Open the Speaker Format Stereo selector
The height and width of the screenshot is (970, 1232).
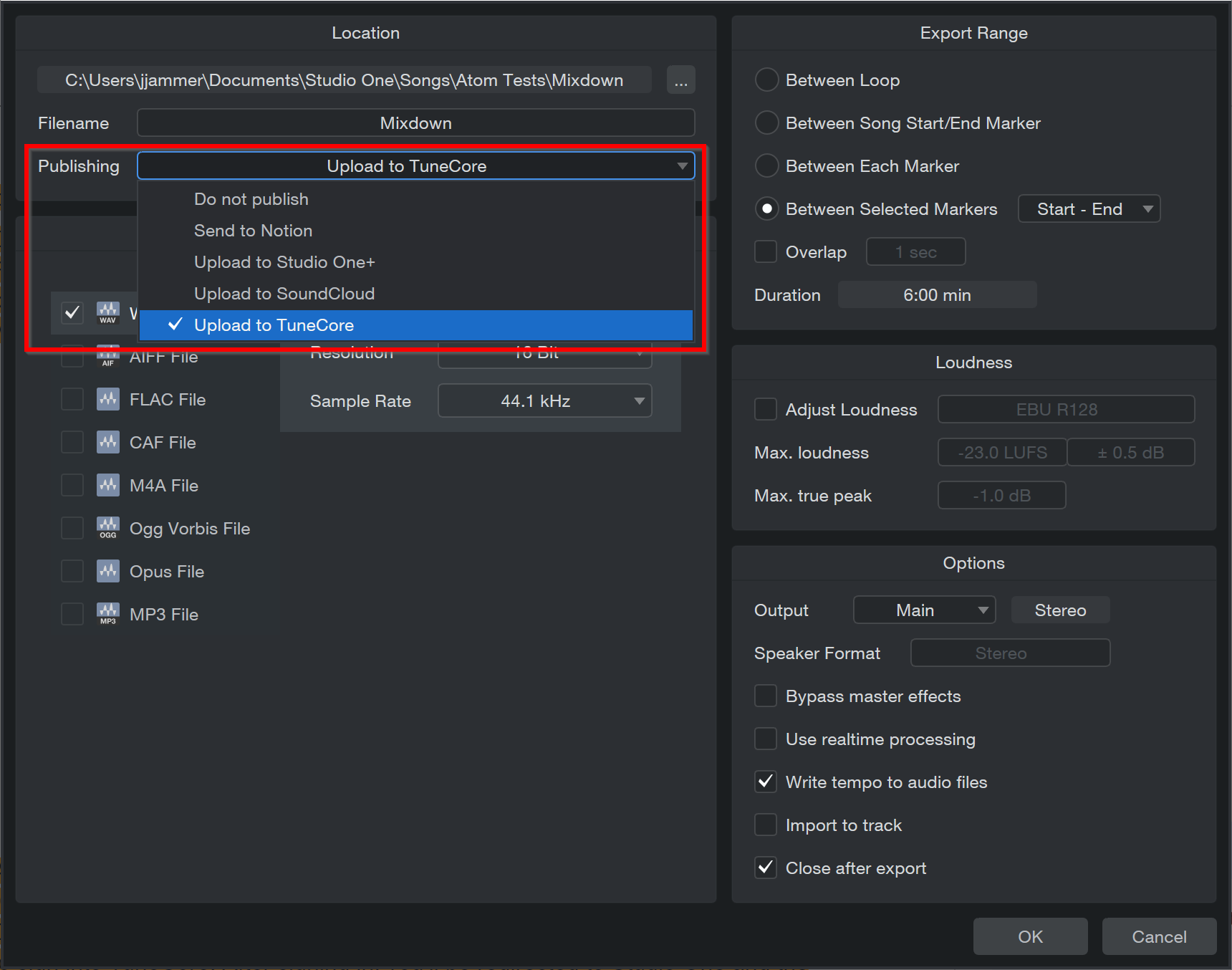pos(1011,653)
